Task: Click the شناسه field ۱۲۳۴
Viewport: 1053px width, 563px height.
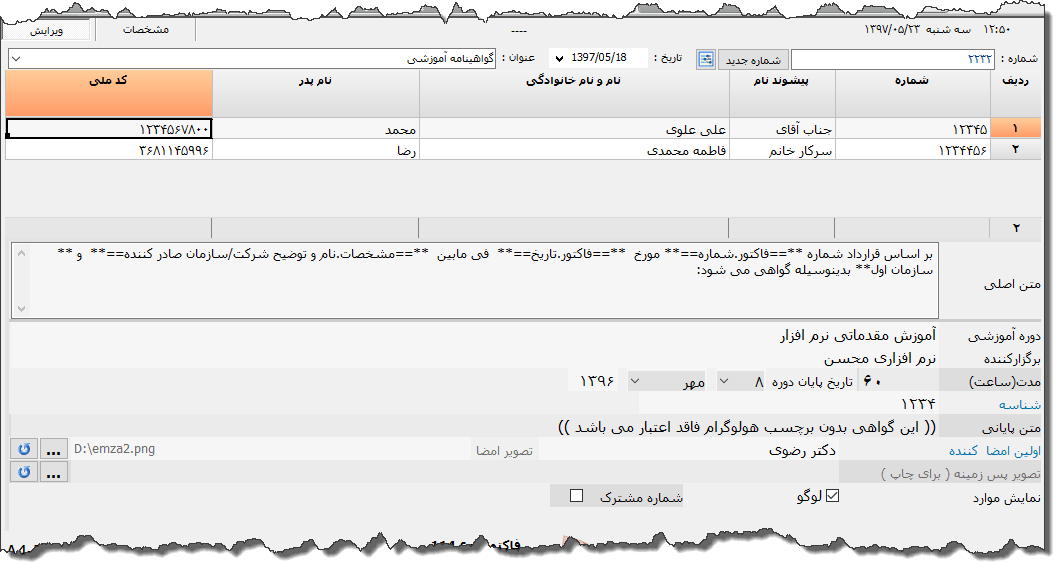Action: (x=788, y=404)
